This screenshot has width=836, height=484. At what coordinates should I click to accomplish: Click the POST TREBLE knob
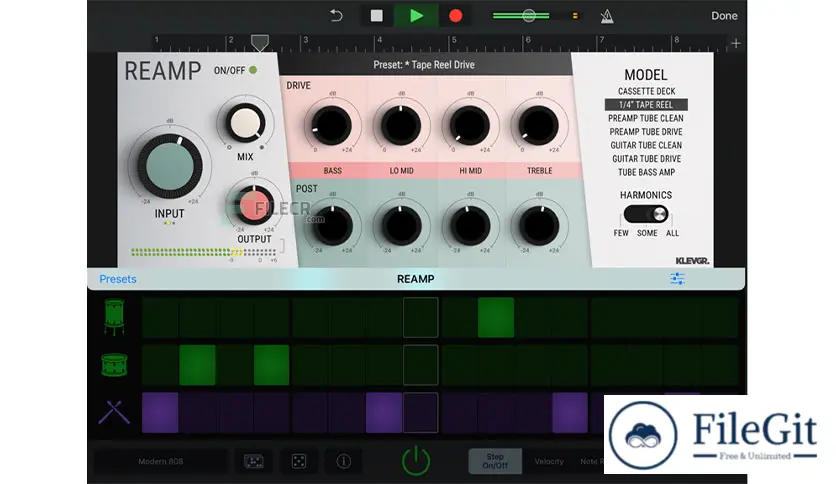pyautogui.click(x=539, y=226)
